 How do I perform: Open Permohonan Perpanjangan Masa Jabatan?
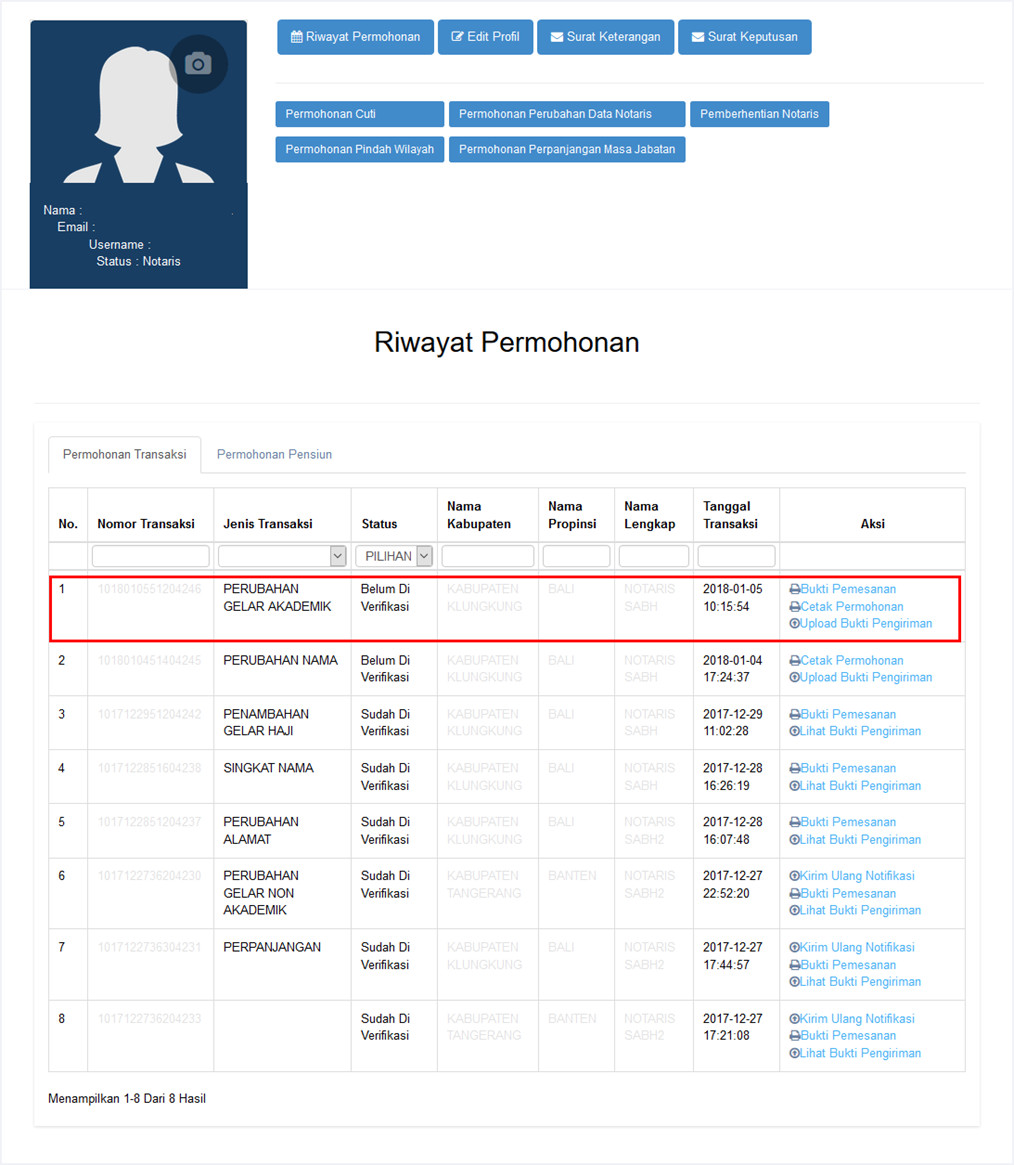point(566,150)
